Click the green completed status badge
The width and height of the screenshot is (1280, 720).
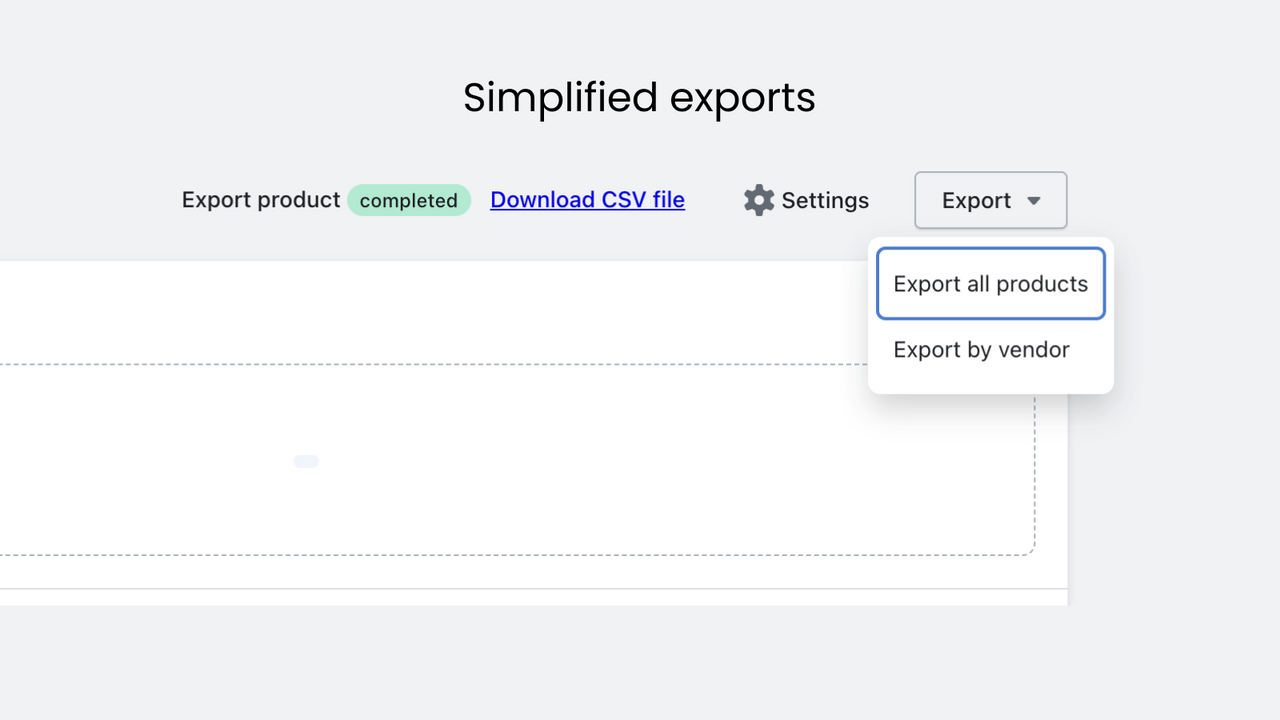click(x=409, y=200)
